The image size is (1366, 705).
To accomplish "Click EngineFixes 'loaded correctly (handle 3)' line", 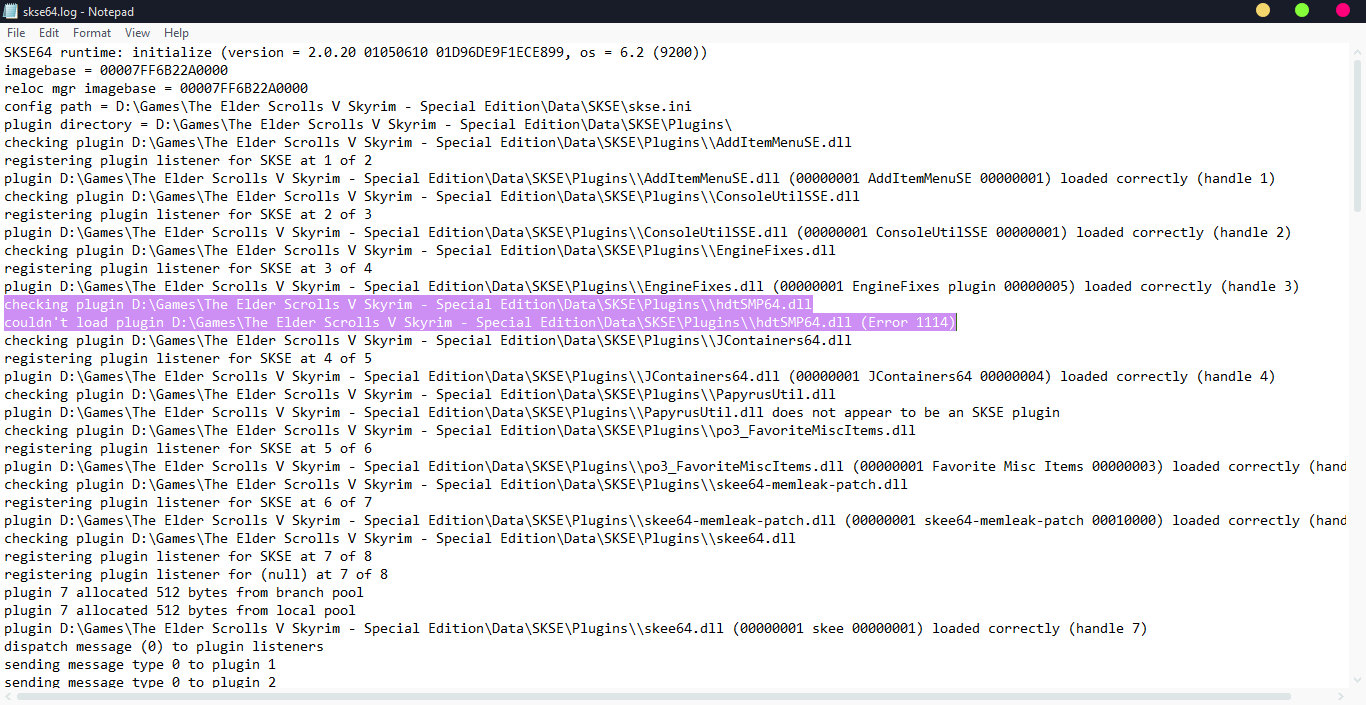I will [652, 286].
